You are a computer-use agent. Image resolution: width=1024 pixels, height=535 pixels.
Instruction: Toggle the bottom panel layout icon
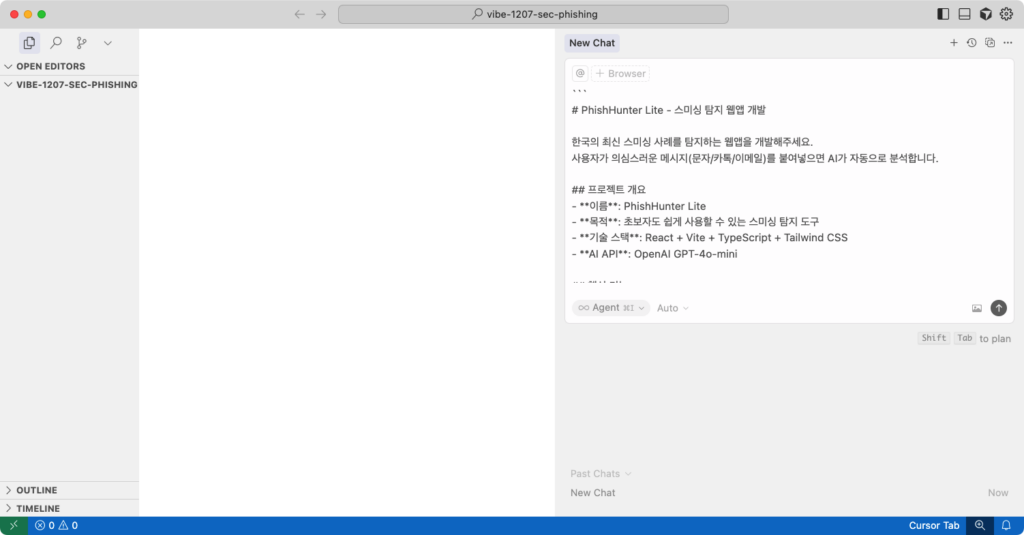(x=964, y=14)
